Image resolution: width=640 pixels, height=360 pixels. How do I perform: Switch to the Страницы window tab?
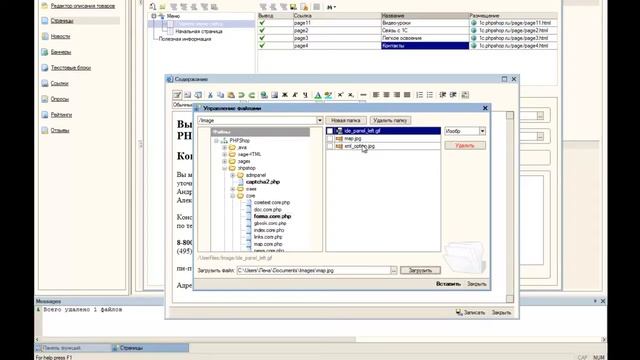150,348
